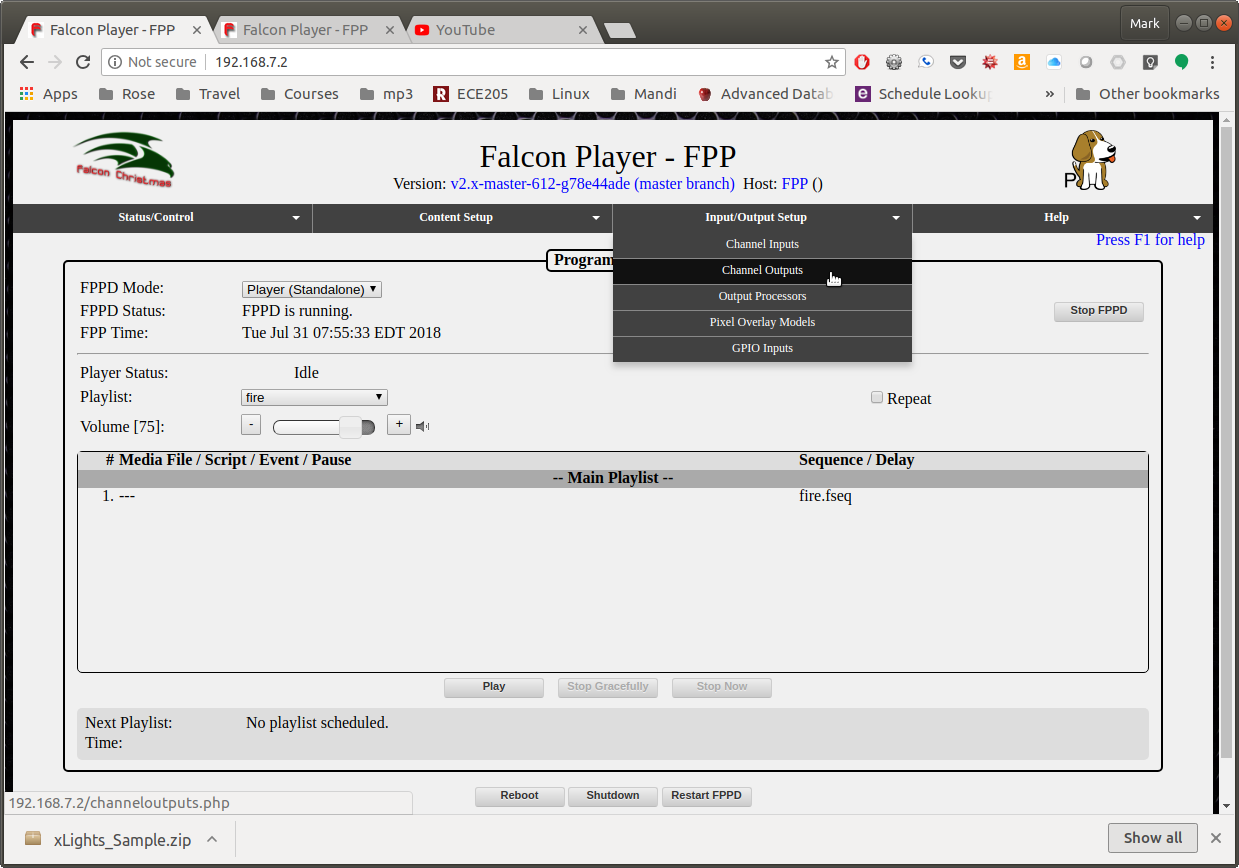Click the Press F1 for help link
Screen dimensions: 1239x868
(x=1150, y=239)
